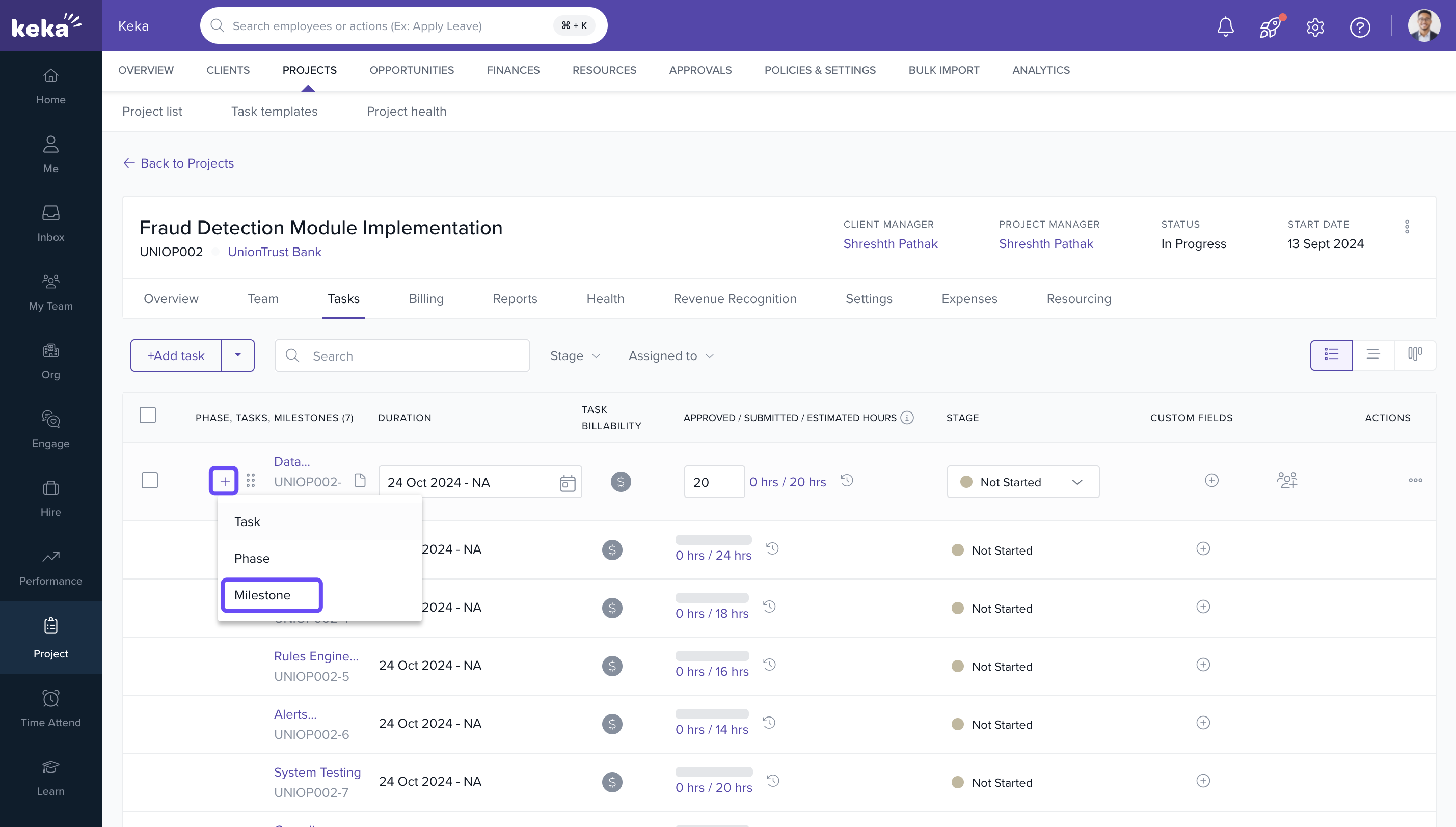Open the calendar picker in Data task row
Image resolution: width=1456 pixels, height=827 pixels.
pos(567,483)
